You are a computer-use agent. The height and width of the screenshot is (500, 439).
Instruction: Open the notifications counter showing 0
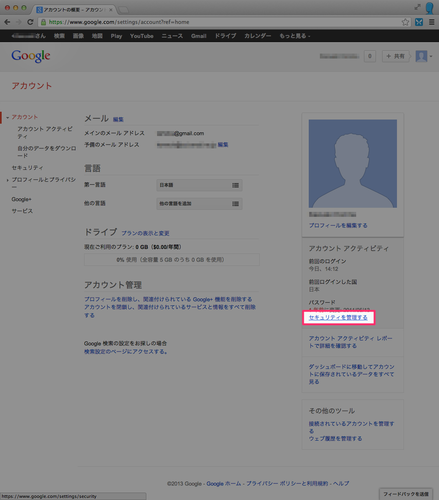(370, 56)
